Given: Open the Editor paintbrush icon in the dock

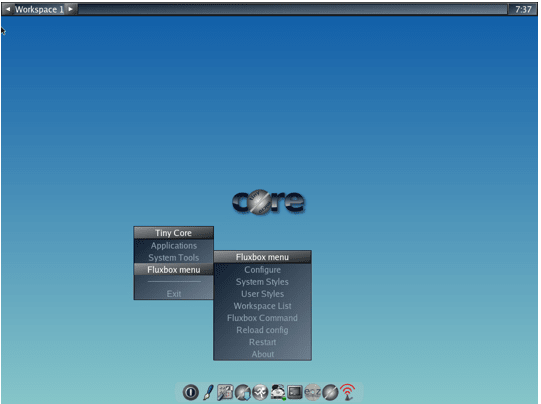Looking at the screenshot, I should [208, 392].
